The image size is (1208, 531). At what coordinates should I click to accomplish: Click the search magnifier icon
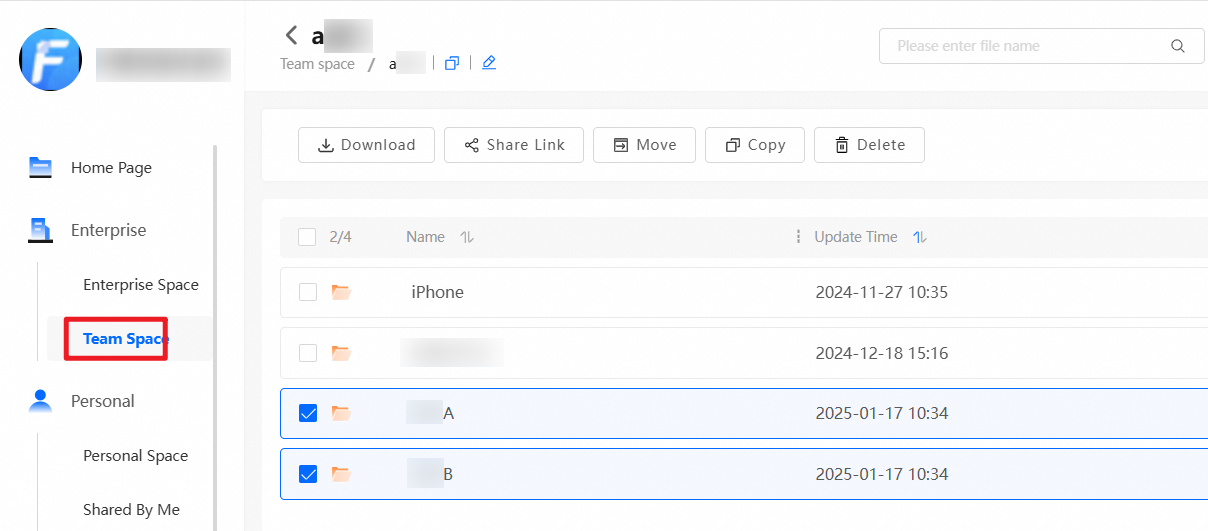click(x=1177, y=46)
